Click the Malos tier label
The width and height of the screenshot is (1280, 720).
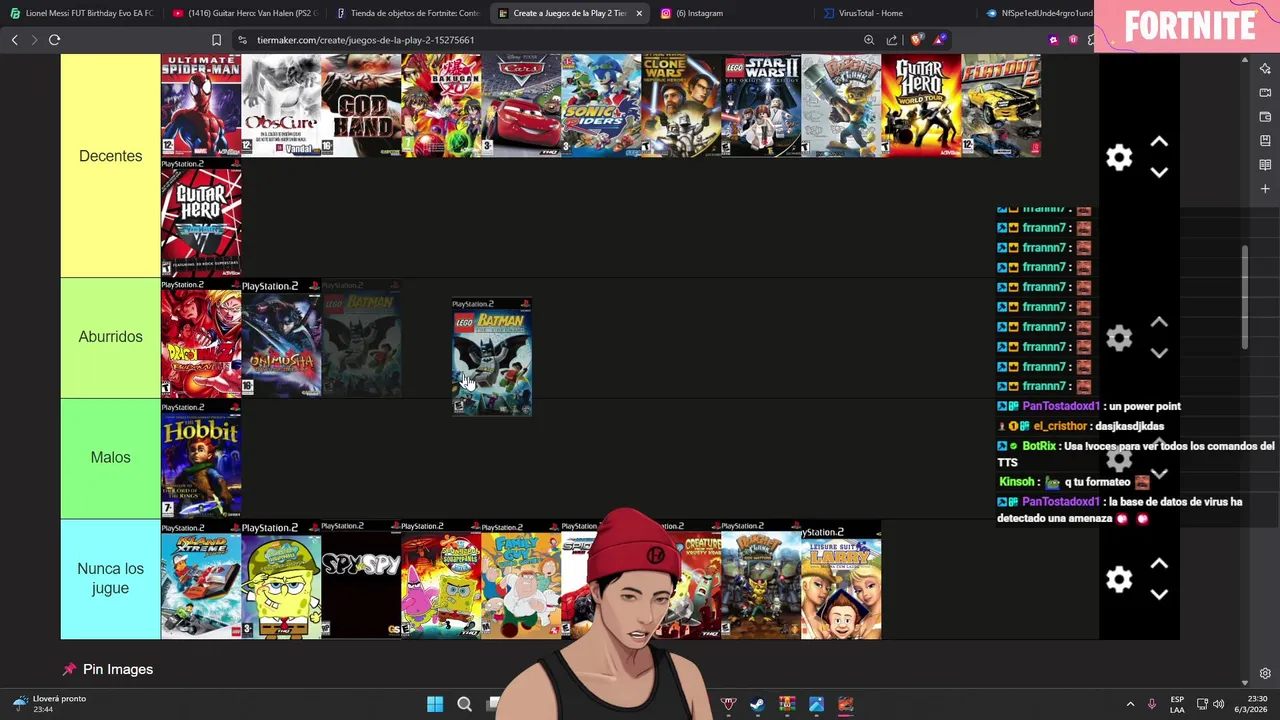(110, 457)
